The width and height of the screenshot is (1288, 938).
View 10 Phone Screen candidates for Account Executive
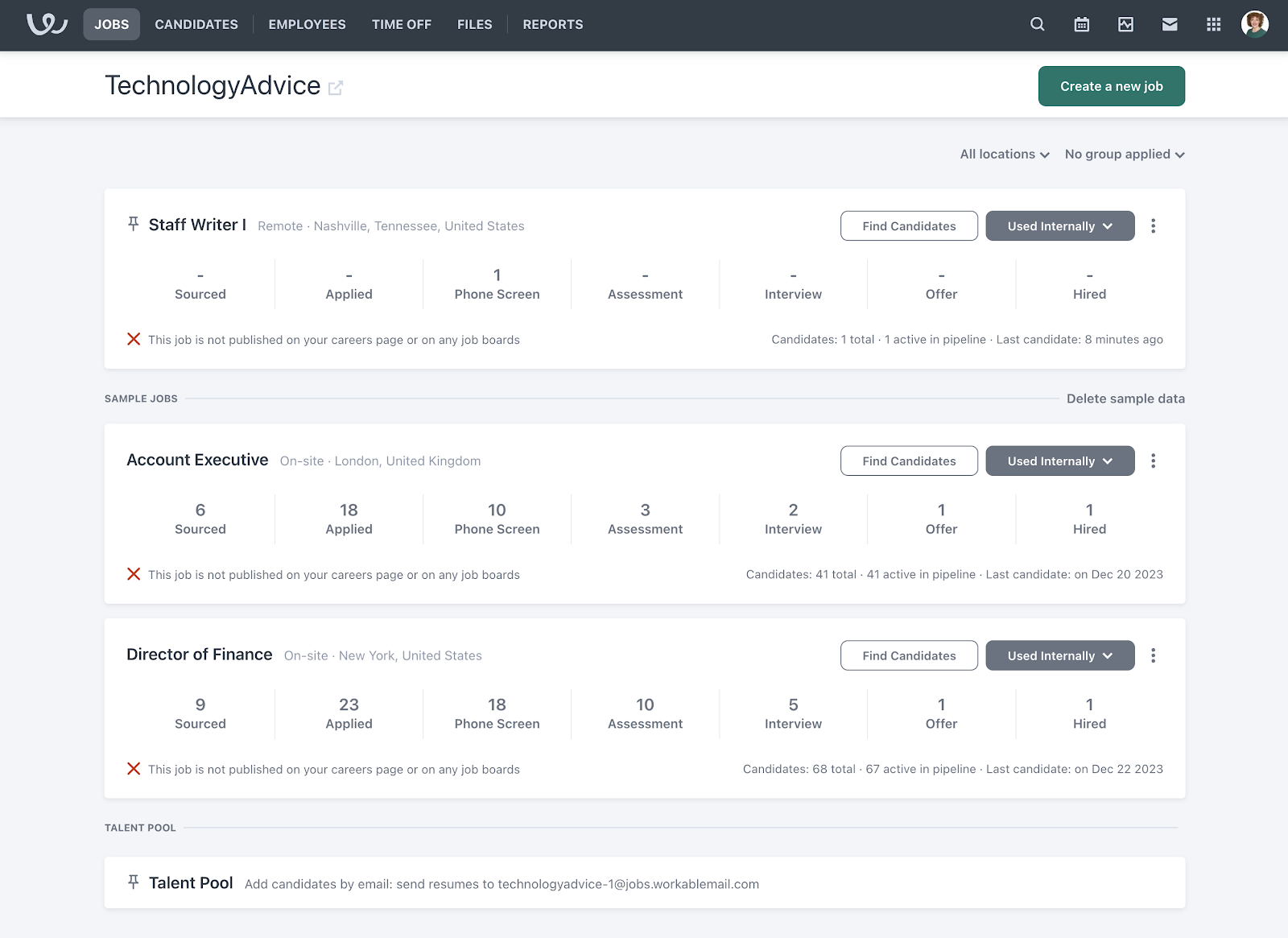point(497,519)
